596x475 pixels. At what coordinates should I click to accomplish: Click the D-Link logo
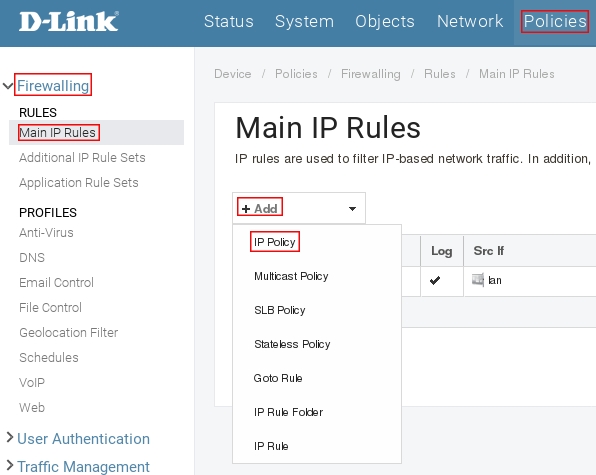coord(69,21)
